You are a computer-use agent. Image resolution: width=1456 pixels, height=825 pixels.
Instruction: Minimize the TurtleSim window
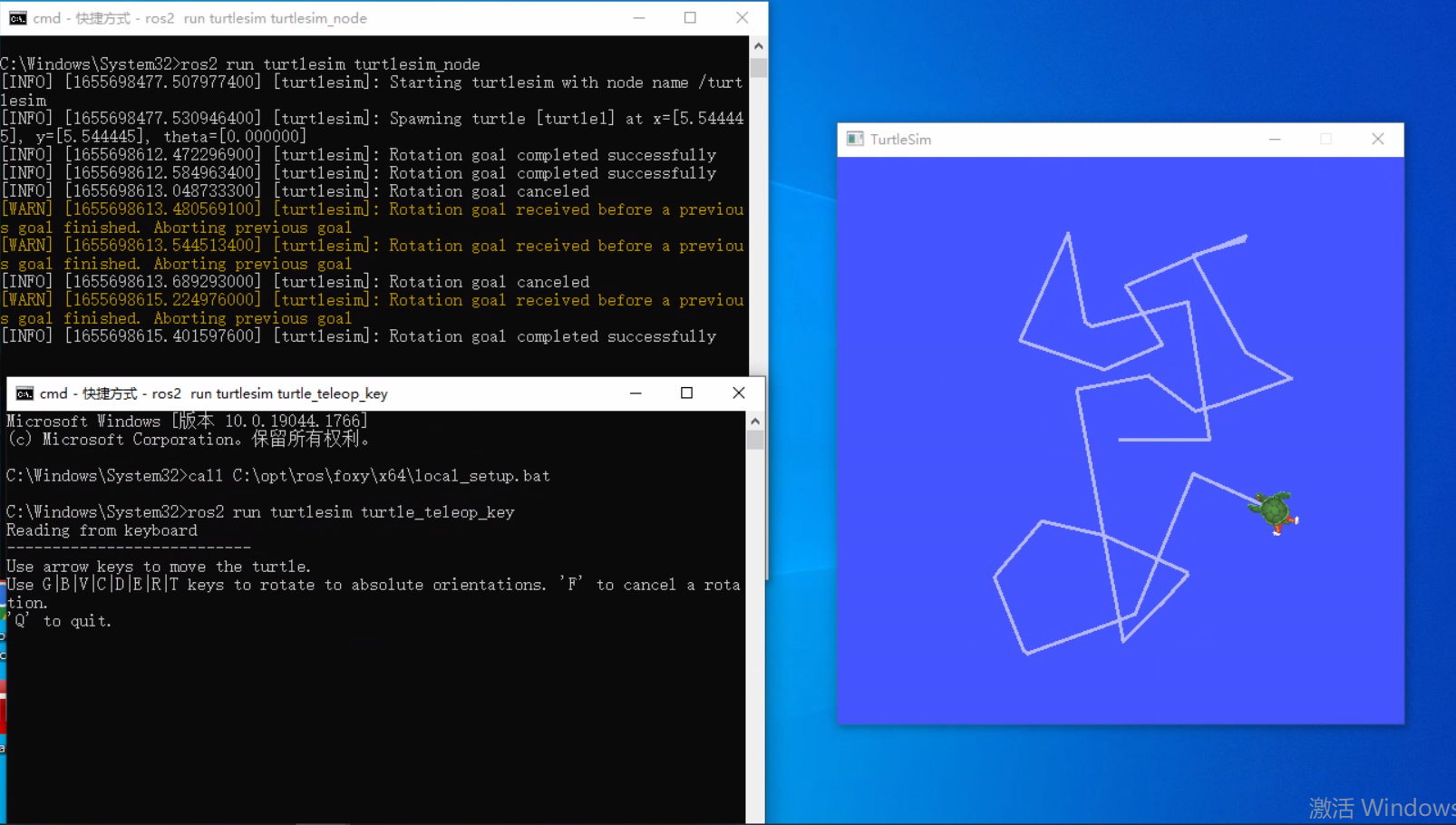(1275, 140)
